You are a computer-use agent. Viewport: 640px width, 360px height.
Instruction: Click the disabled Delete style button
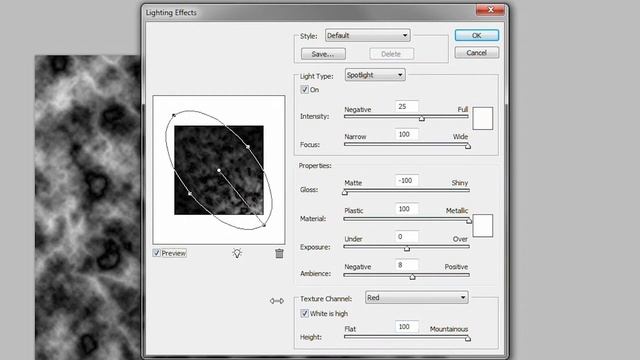[391, 54]
